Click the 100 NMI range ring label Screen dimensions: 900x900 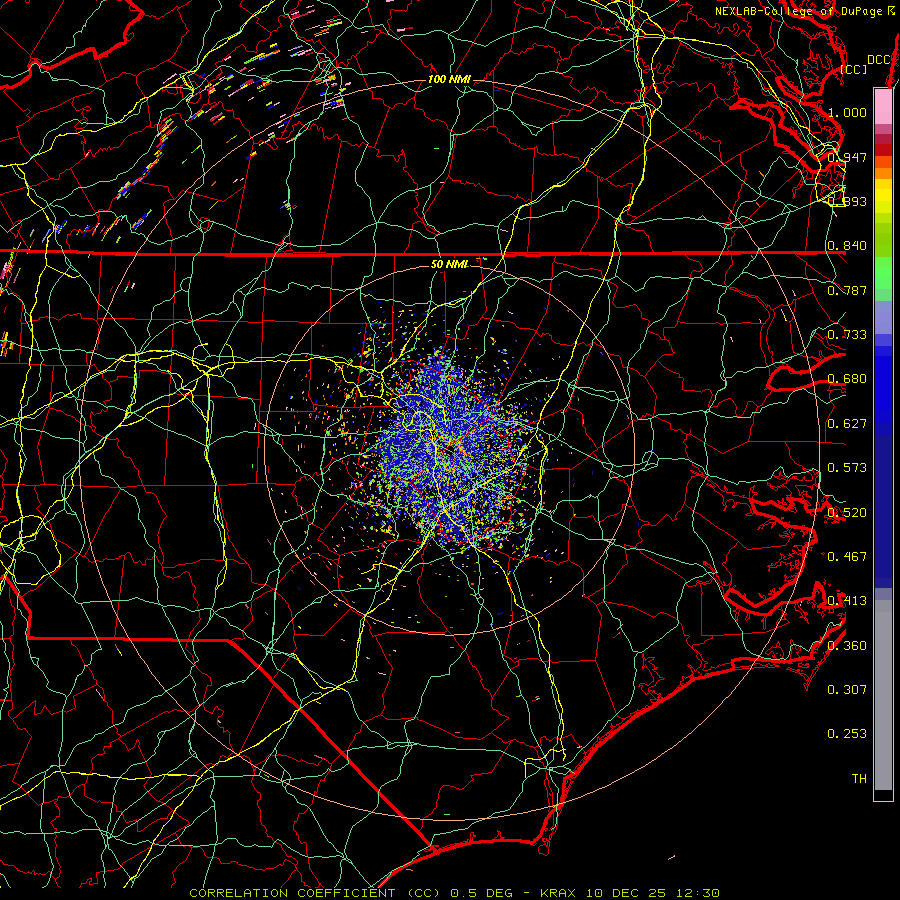tap(449, 79)
